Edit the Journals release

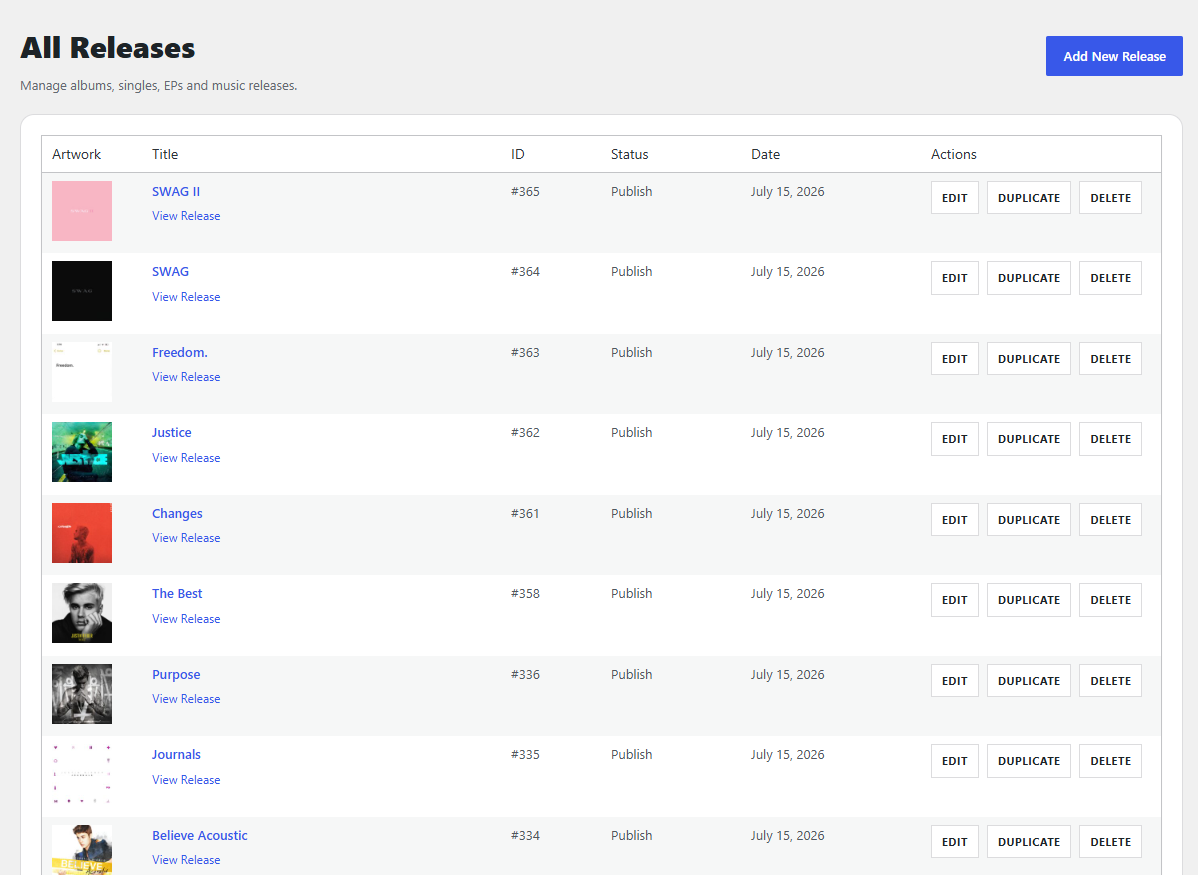tap(954, 761)
